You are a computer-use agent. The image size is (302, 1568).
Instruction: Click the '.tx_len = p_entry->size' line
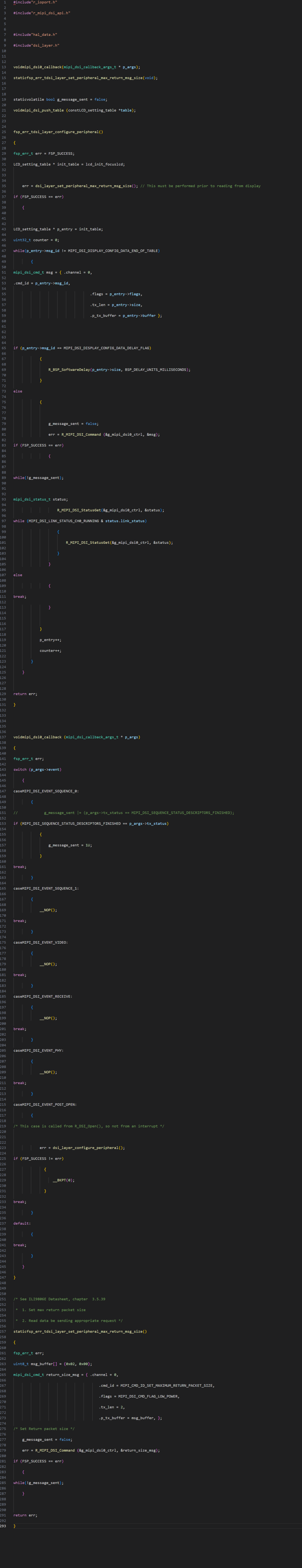(116, 304)
